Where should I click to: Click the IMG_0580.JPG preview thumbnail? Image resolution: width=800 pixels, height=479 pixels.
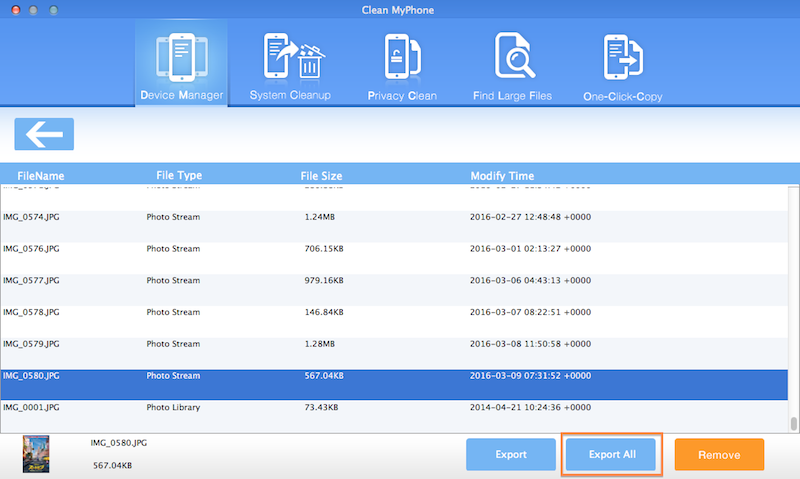click(36, 454)
